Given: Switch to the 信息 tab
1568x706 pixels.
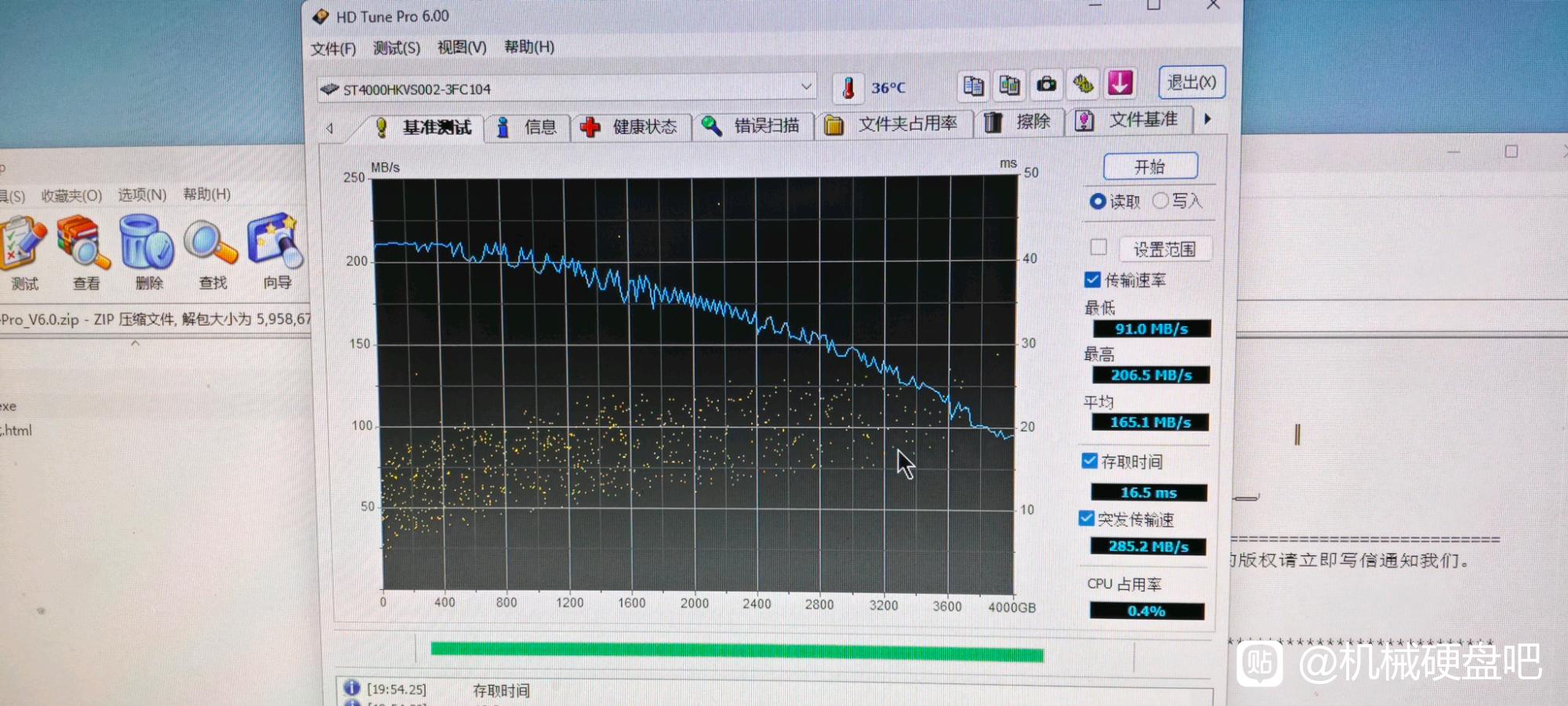Looking at the screenshot, I should [x=528, y=127].
